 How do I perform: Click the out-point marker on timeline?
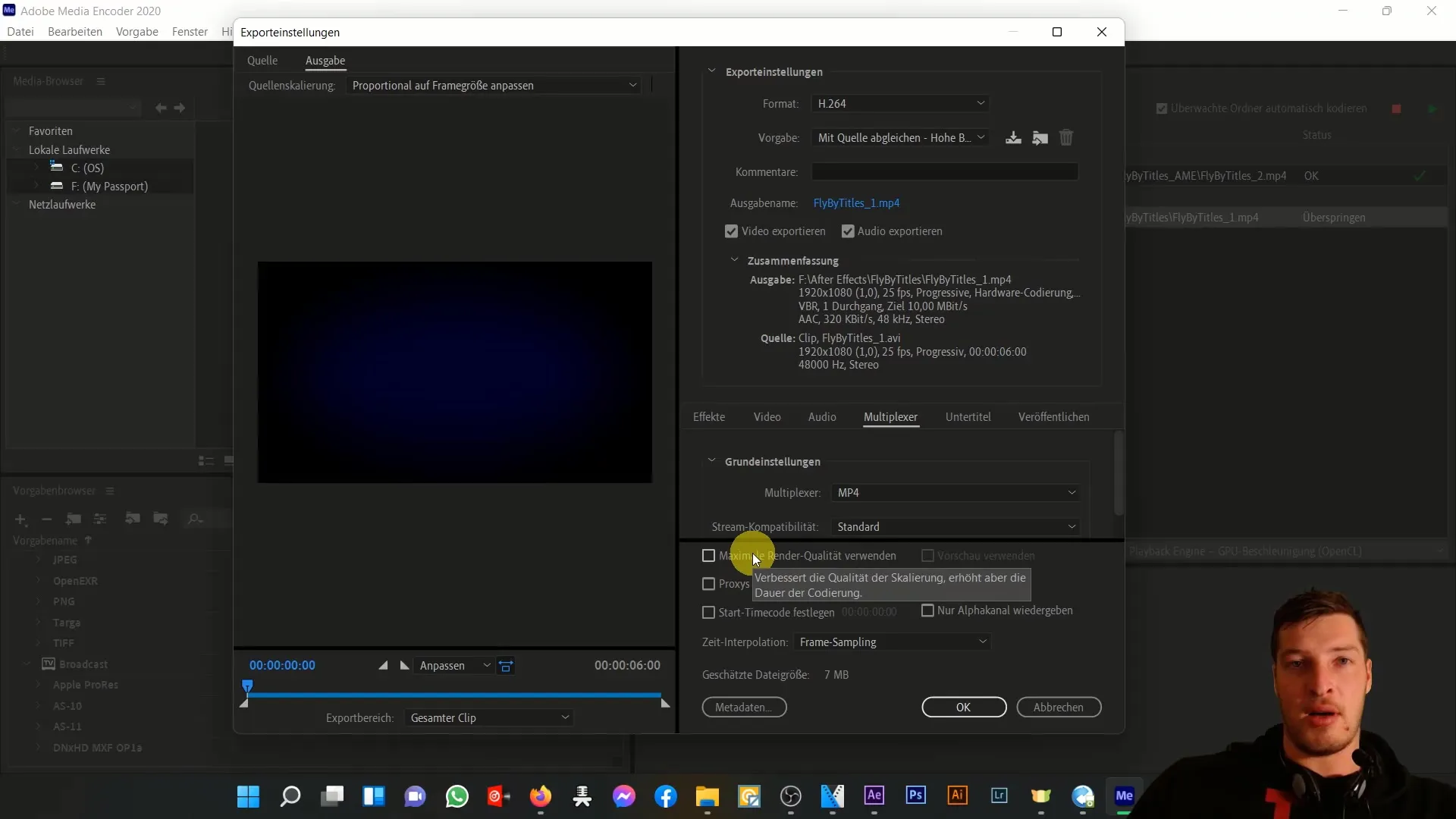(665, 704)
